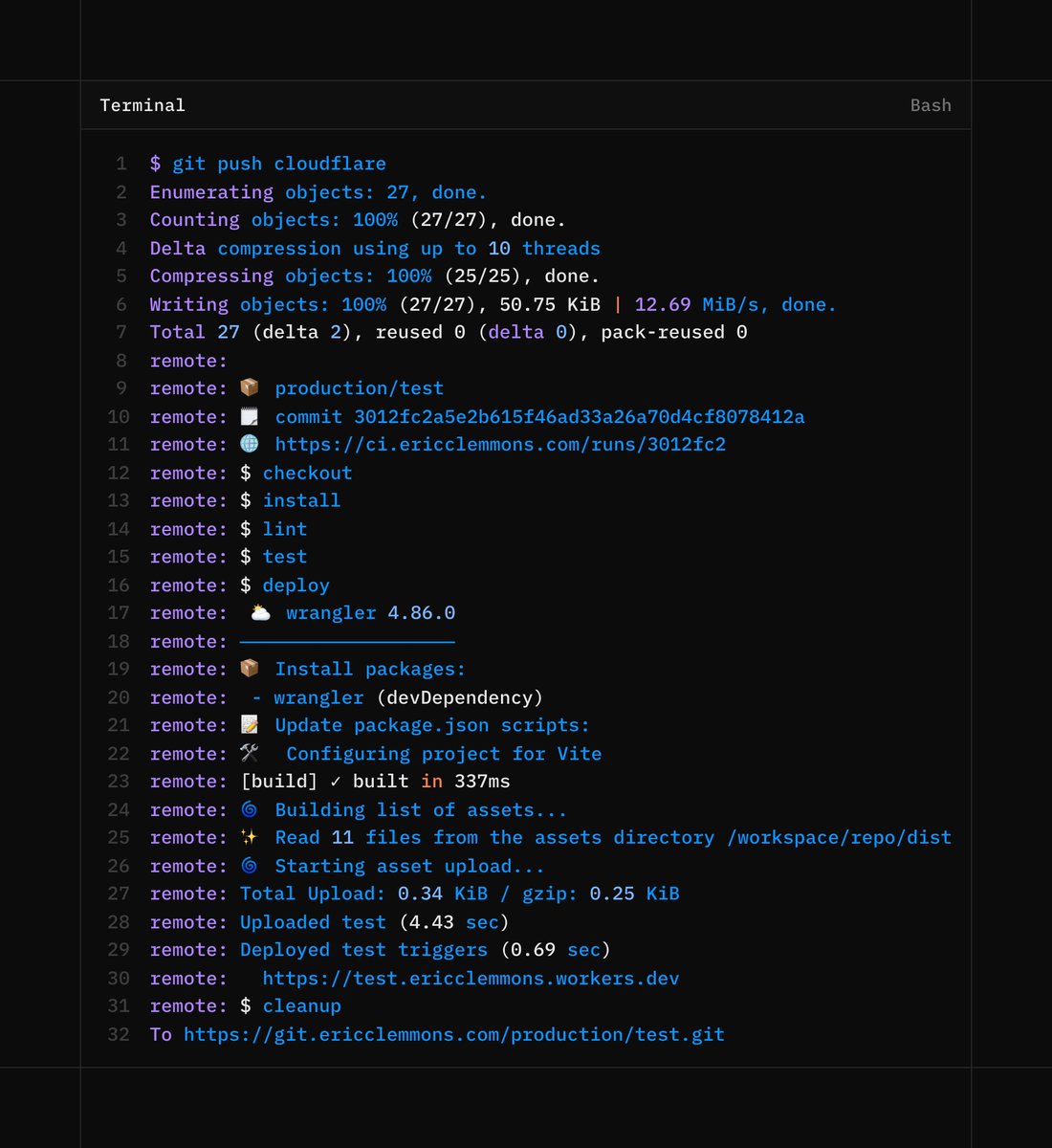Click 'Starting asset upload...' text
This screenshot has width=1052, height=1148.
[x=409, y=867]
